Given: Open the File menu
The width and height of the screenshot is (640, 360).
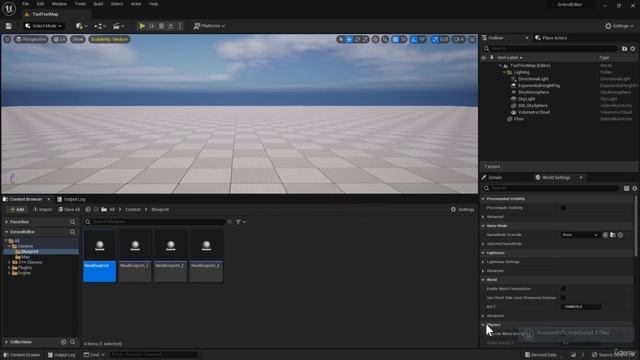Looking at the screenshot, I should click(x=25, y=4).
